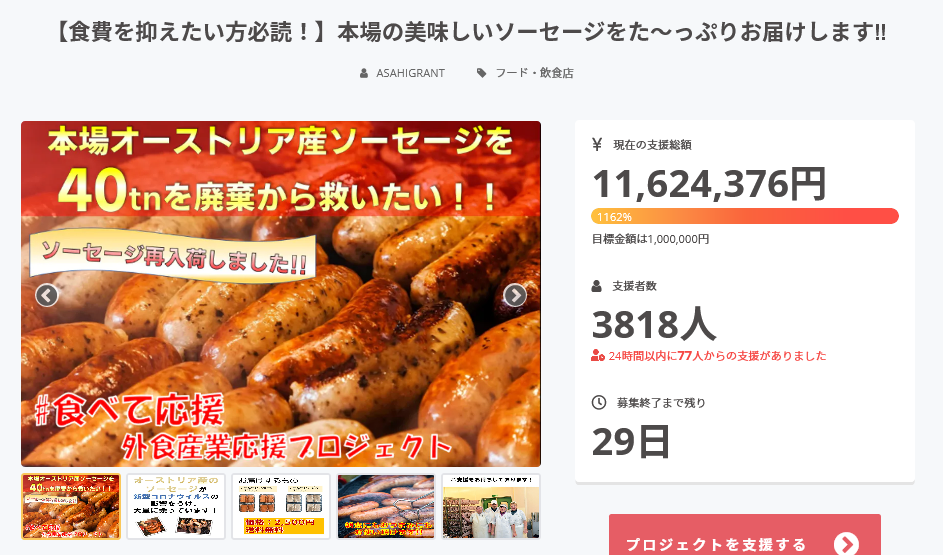The height and width of the screenshot is (555, 943).
Task: Select the fourth thumbnail of grilled sausages
Action: [386, 506]
